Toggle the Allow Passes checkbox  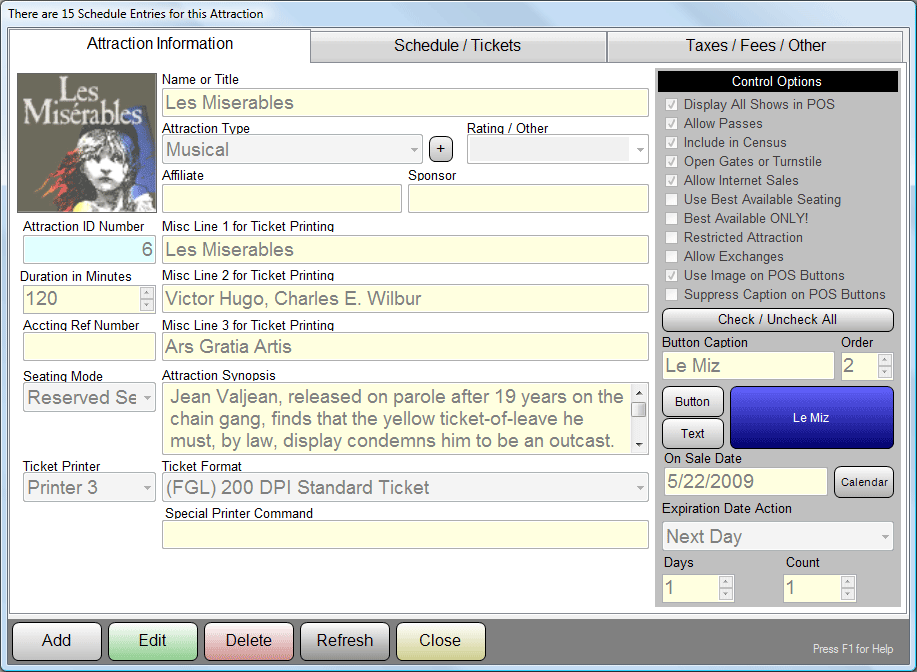[671, 123]
